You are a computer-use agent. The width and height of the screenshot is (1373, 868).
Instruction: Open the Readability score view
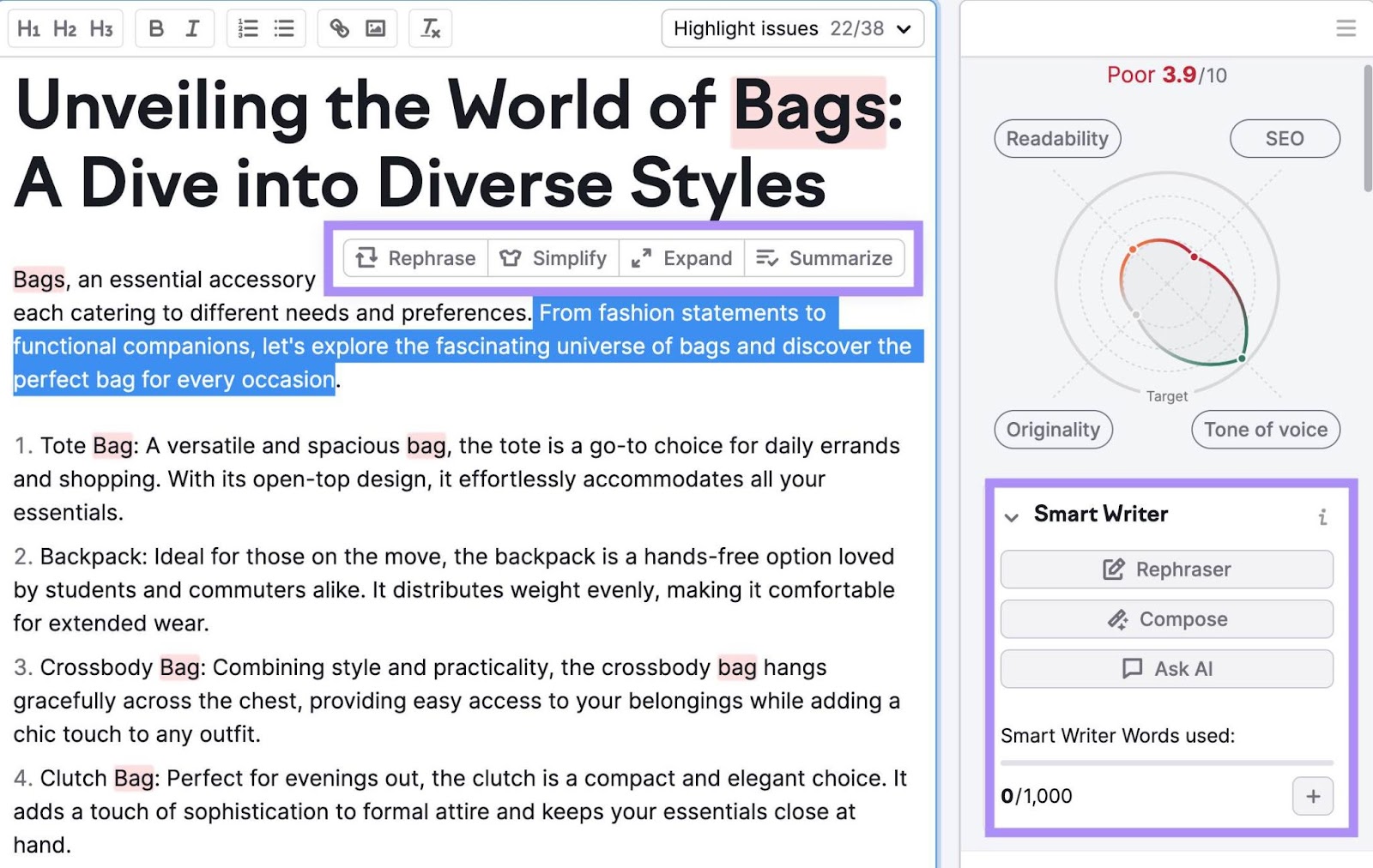click(x=1057, y=138)
